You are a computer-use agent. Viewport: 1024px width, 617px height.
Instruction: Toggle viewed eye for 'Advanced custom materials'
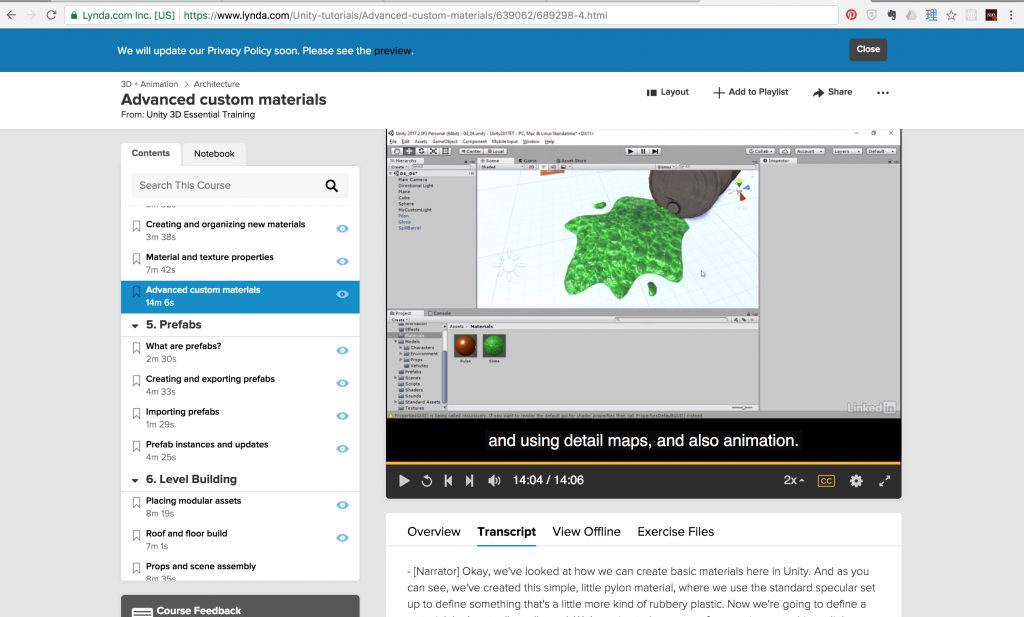tap(342, 294)
